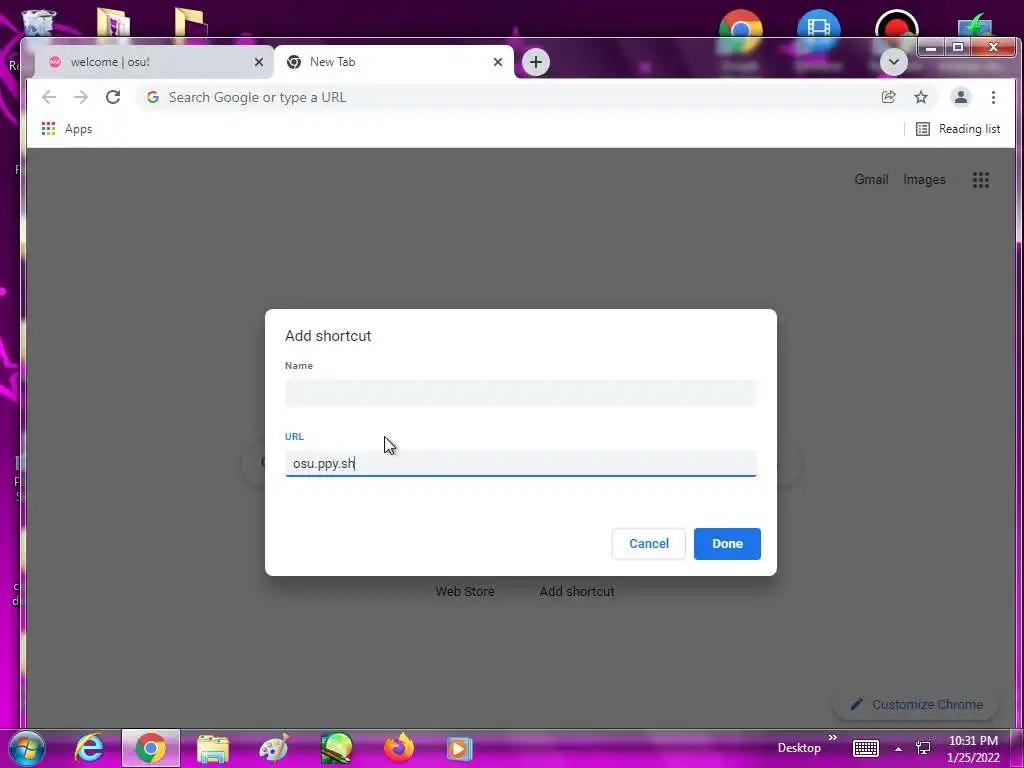
Task: Expand the Desktop toolbar chevron
Action: pyautogui.click(x=833, y=738)
